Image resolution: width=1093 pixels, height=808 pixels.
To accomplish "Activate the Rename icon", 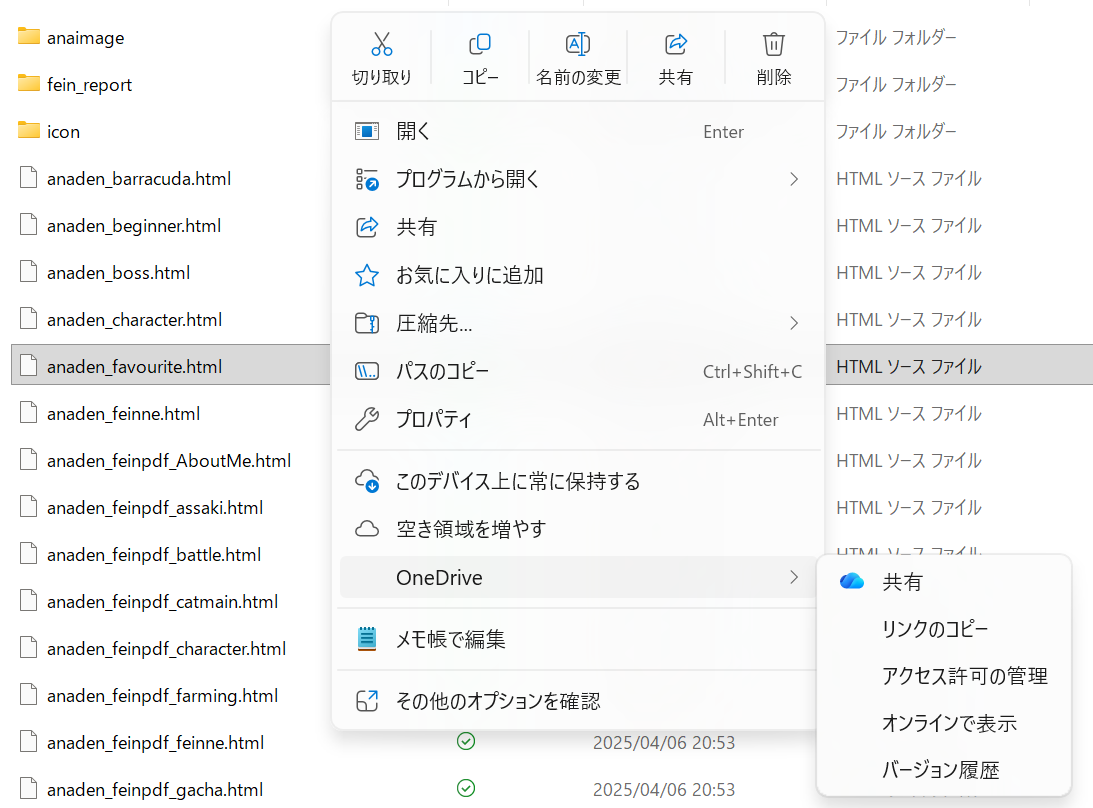I will tap(578, 44).
